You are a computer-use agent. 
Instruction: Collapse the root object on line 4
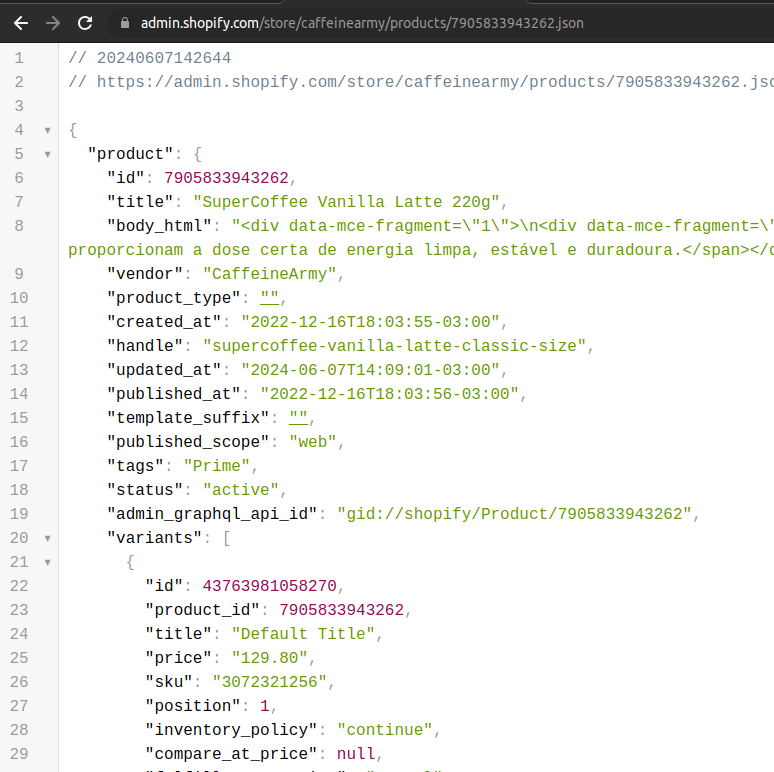click(x=47, y=130)
